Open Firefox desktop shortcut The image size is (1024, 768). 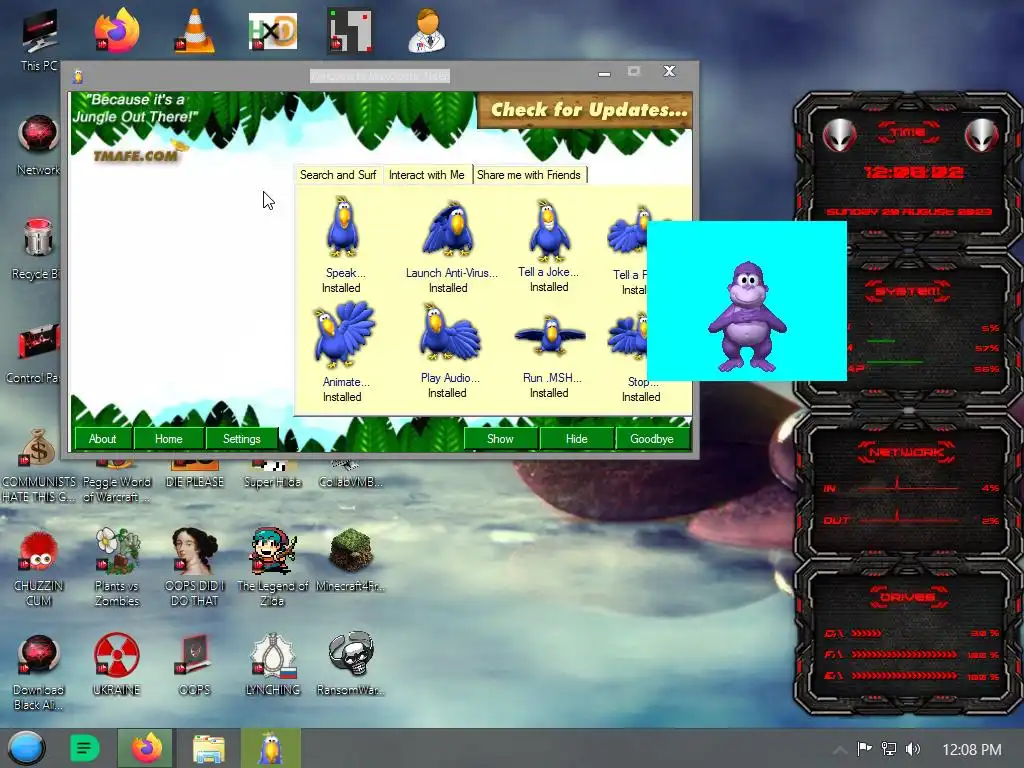click(x=117, y=31)
